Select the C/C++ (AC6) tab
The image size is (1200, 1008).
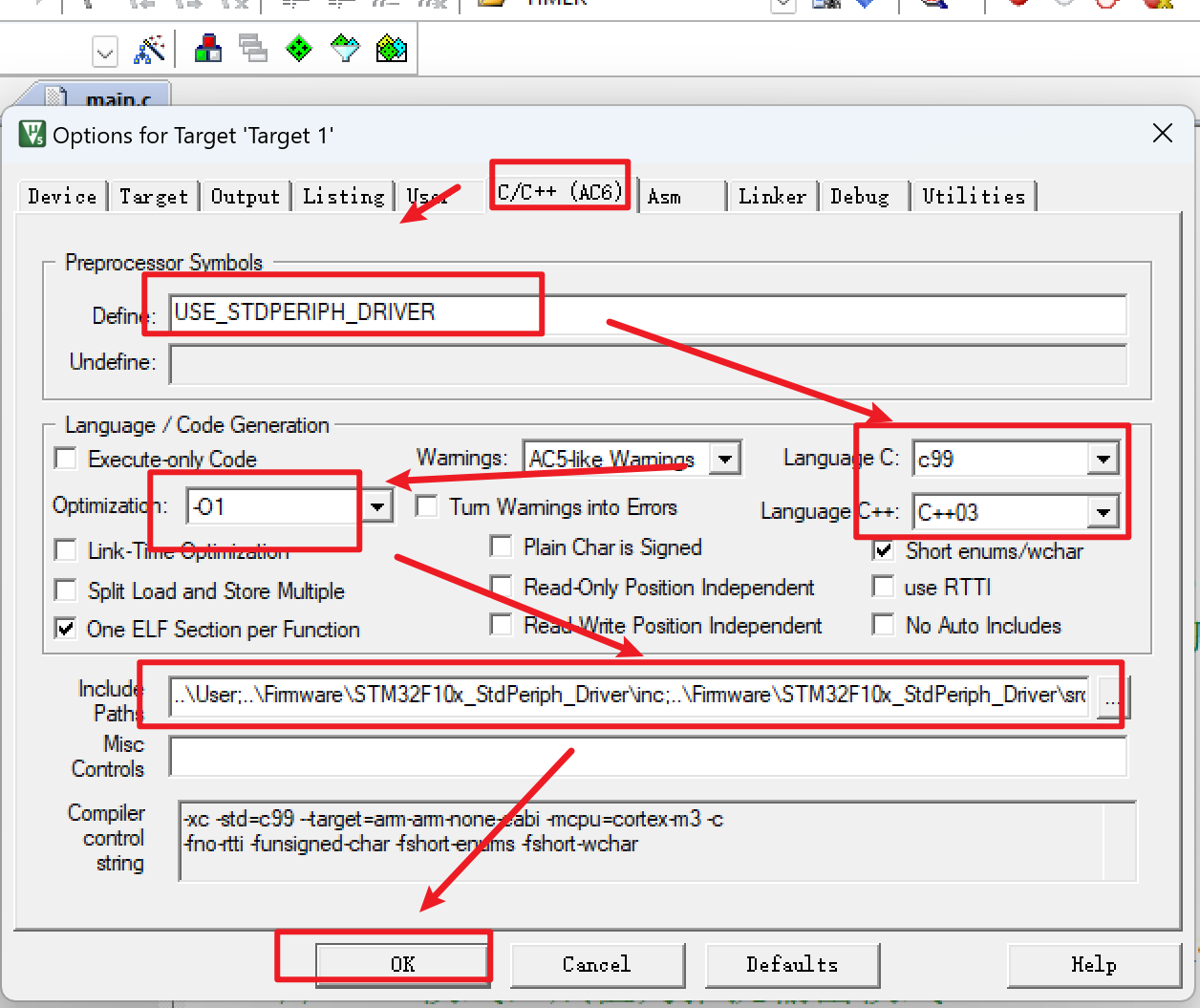coord(560,192)
